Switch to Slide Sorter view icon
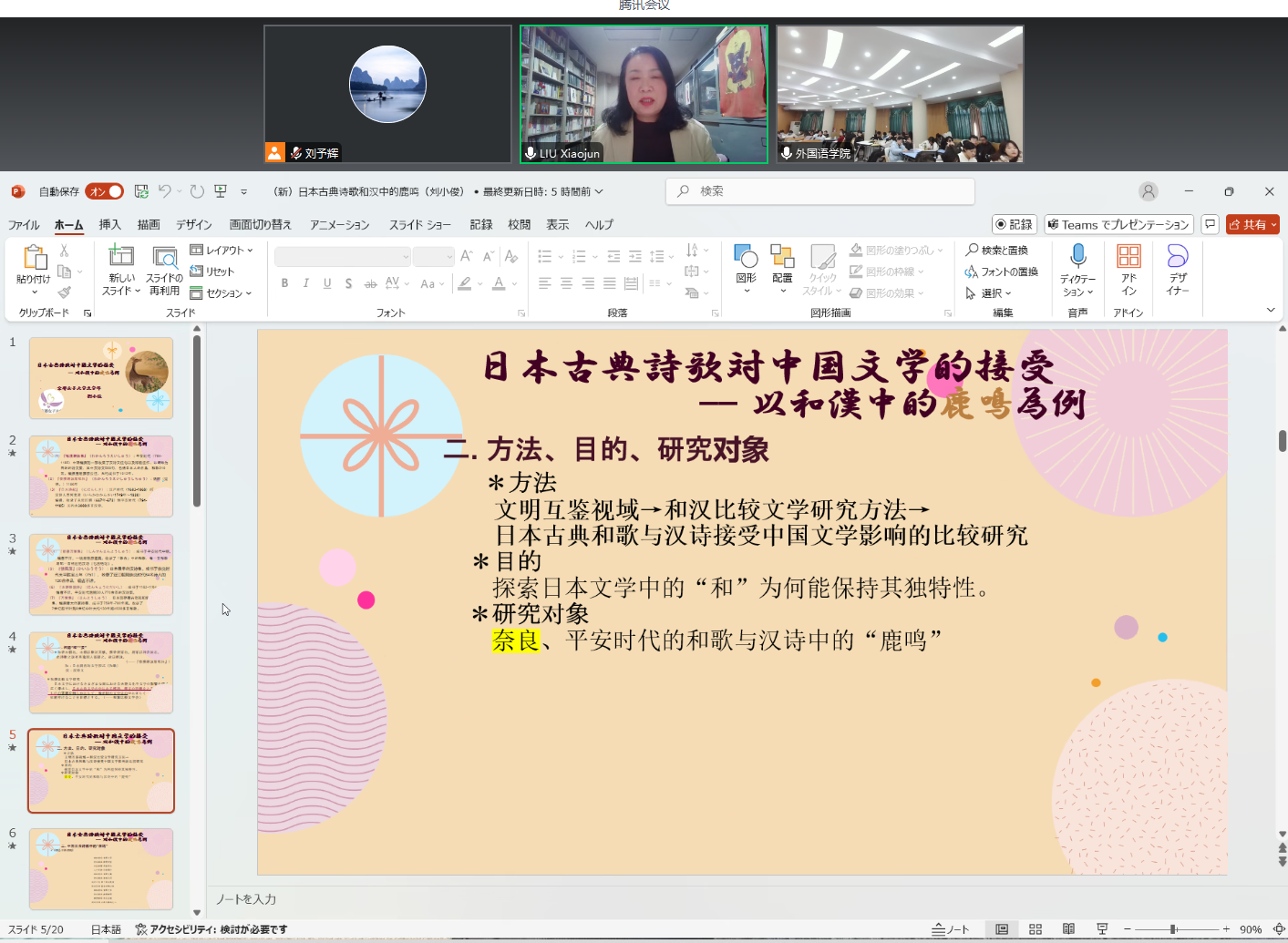The height and width of the screenshot is (943, 1288). pyautogui.click(x=1036, y=929)
